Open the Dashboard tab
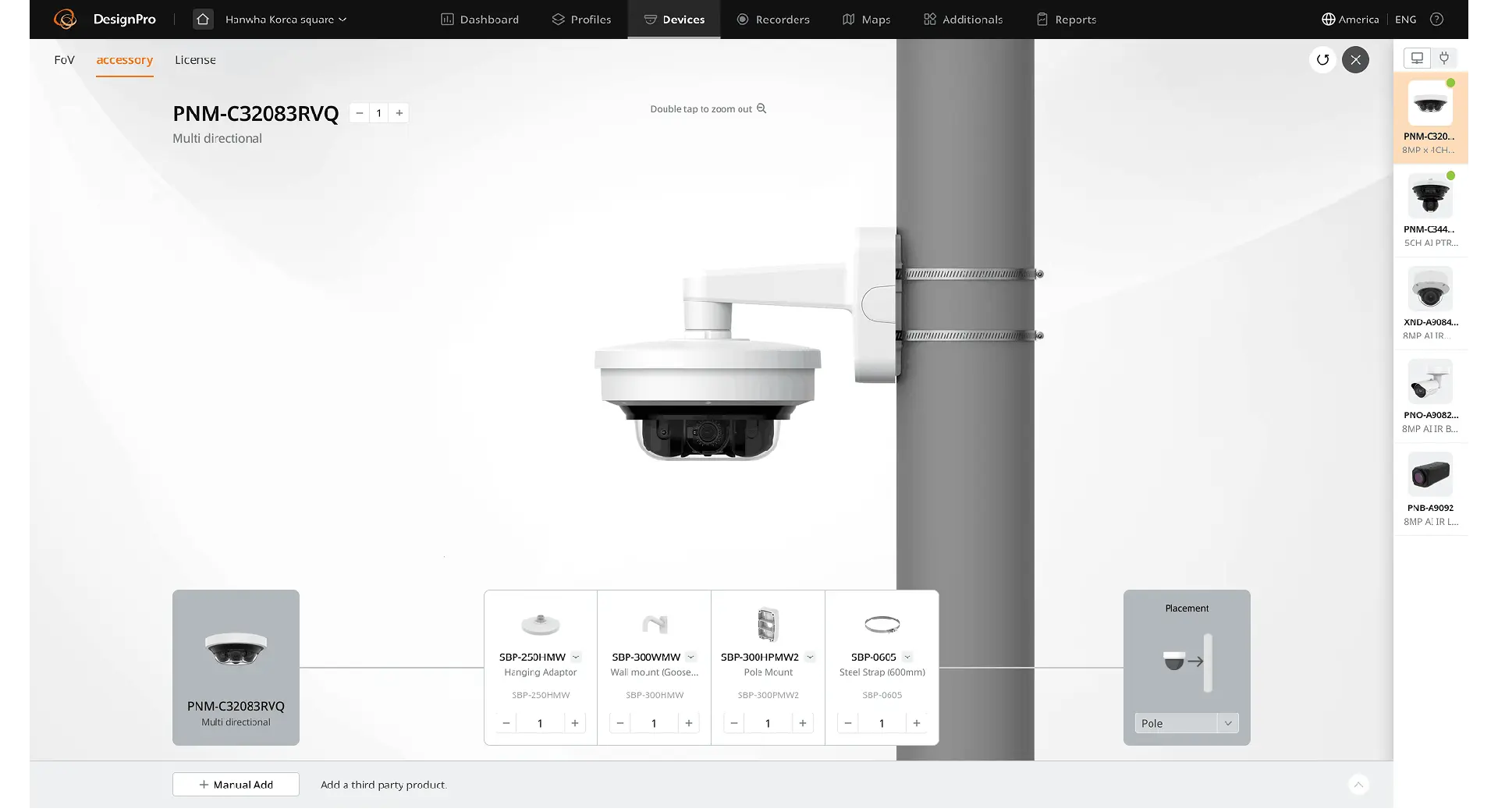1498x812 pixels. click(x=479, y=20)
